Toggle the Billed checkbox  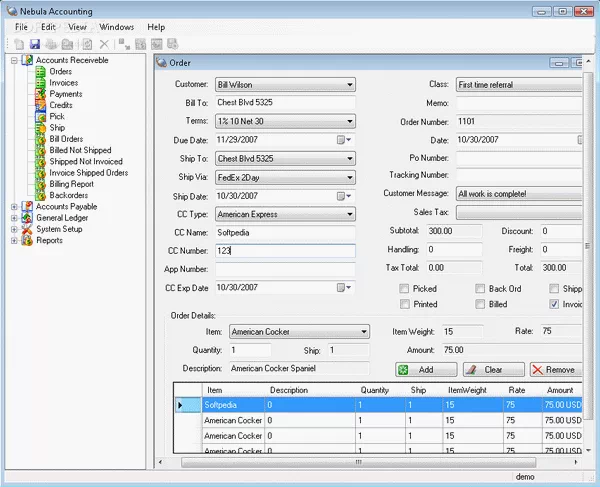pyautogui.click(x=480, y=304)
